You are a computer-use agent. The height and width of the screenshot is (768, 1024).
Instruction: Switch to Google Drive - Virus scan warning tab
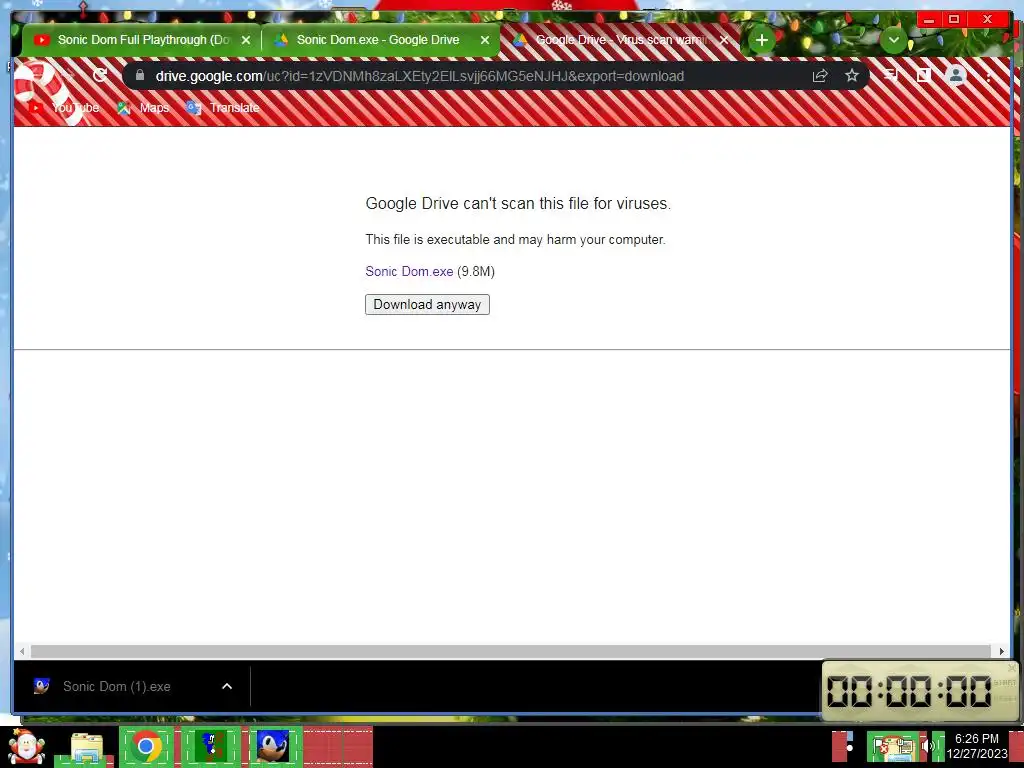click(620, 40)
